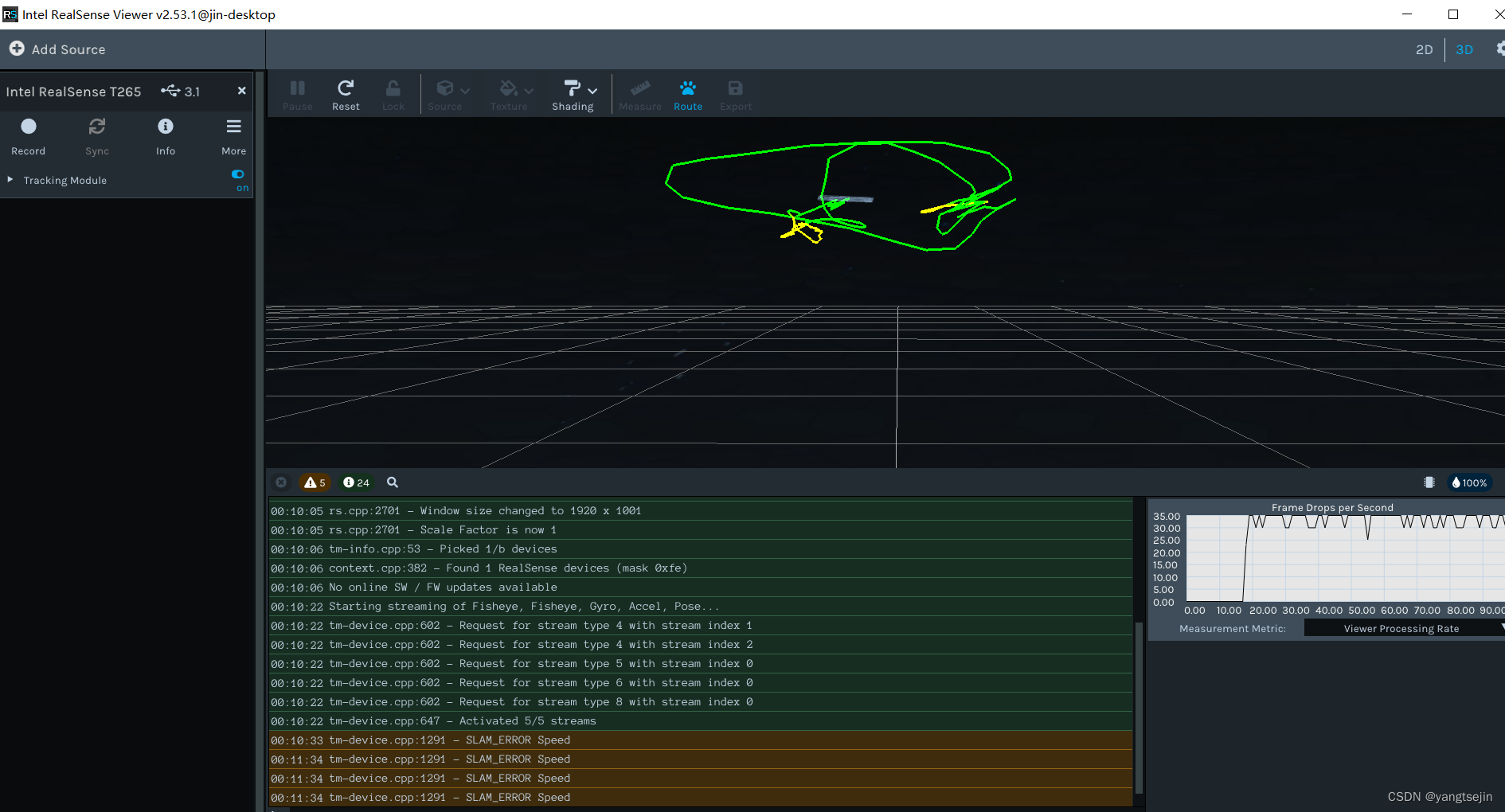Click the Measure tool
1505x812 pixels.
(640, 95)
